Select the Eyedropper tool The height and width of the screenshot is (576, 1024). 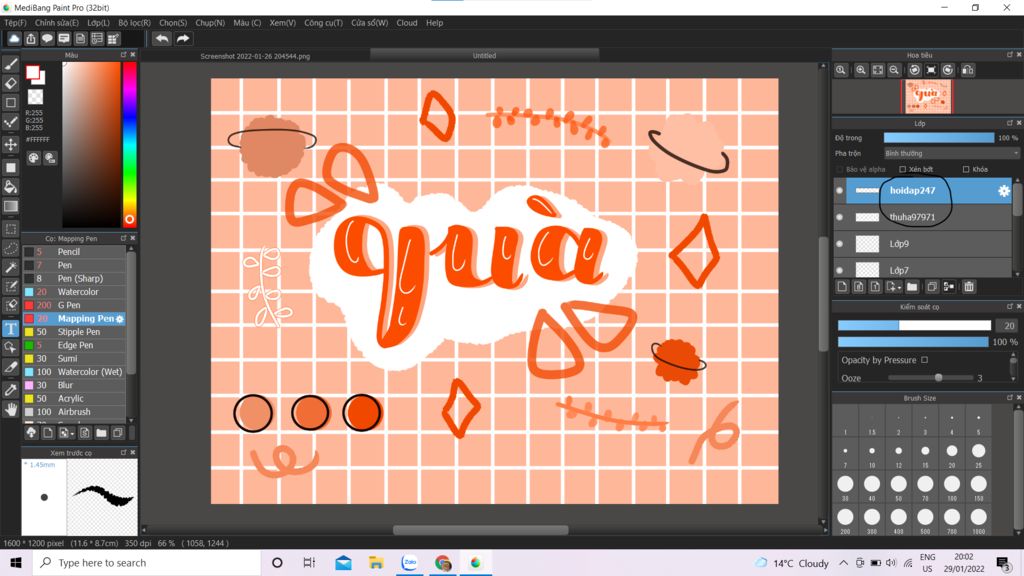click(10, 391)
